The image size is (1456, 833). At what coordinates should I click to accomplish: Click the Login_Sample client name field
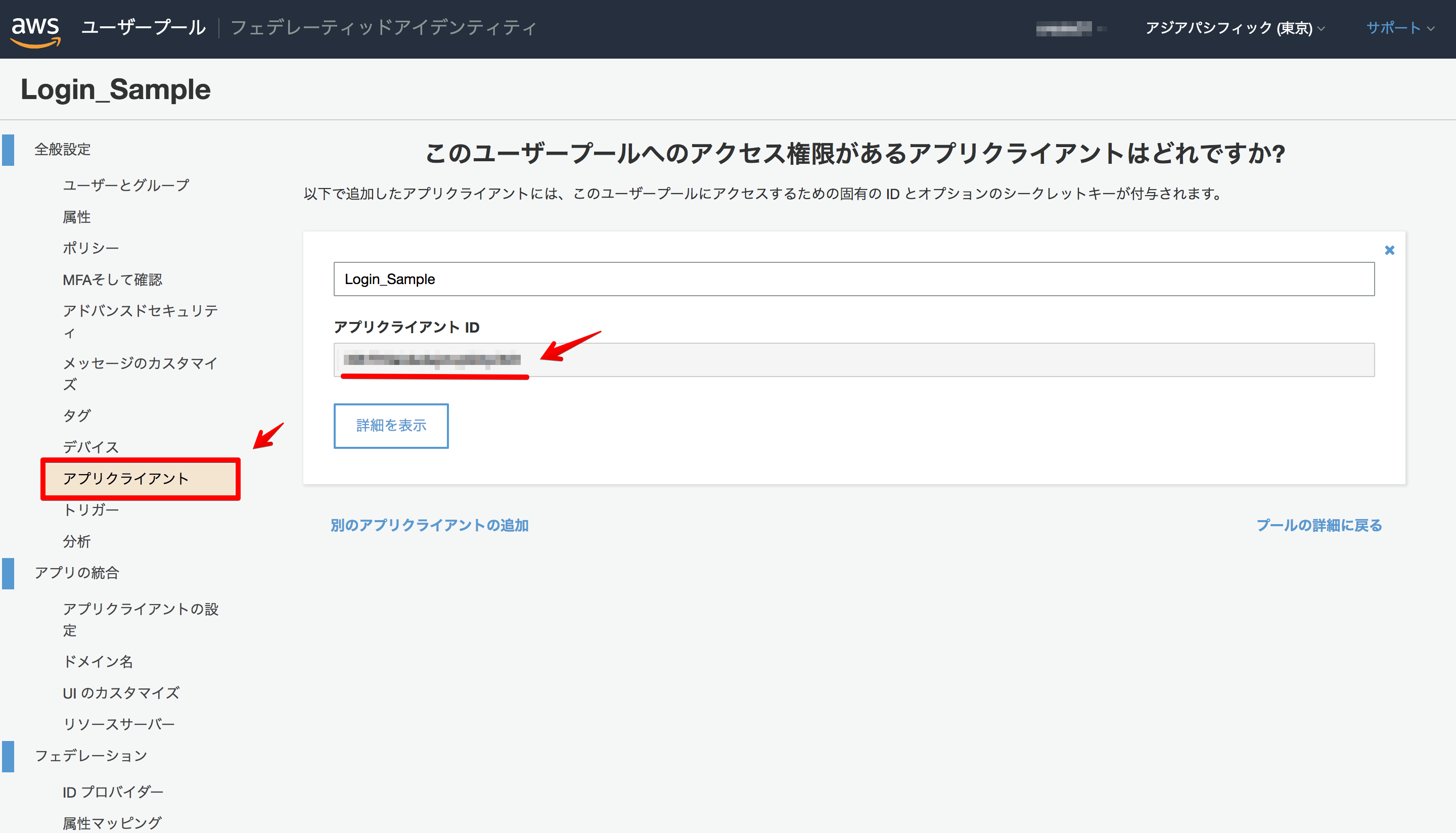tap(853, 279)
